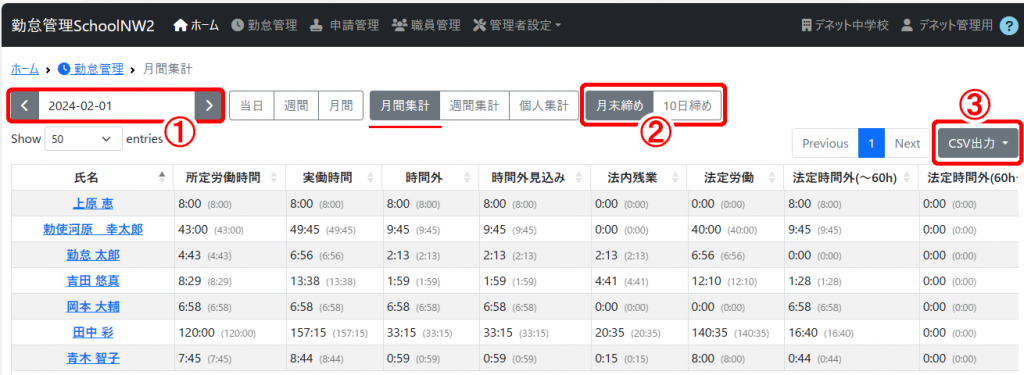Open the Show entries count dropdown
Viewport: 1024px width, 375px height.
(83, 139)
